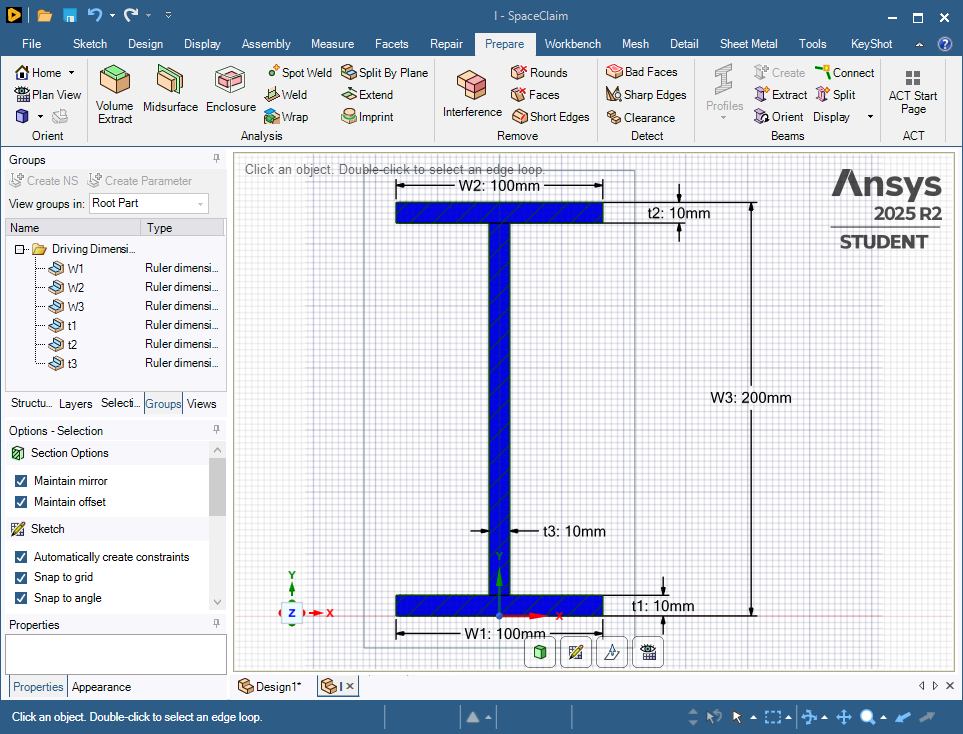The image size is (963, 734).
Task: Detect Bad Faces in model
Action: 642,72
